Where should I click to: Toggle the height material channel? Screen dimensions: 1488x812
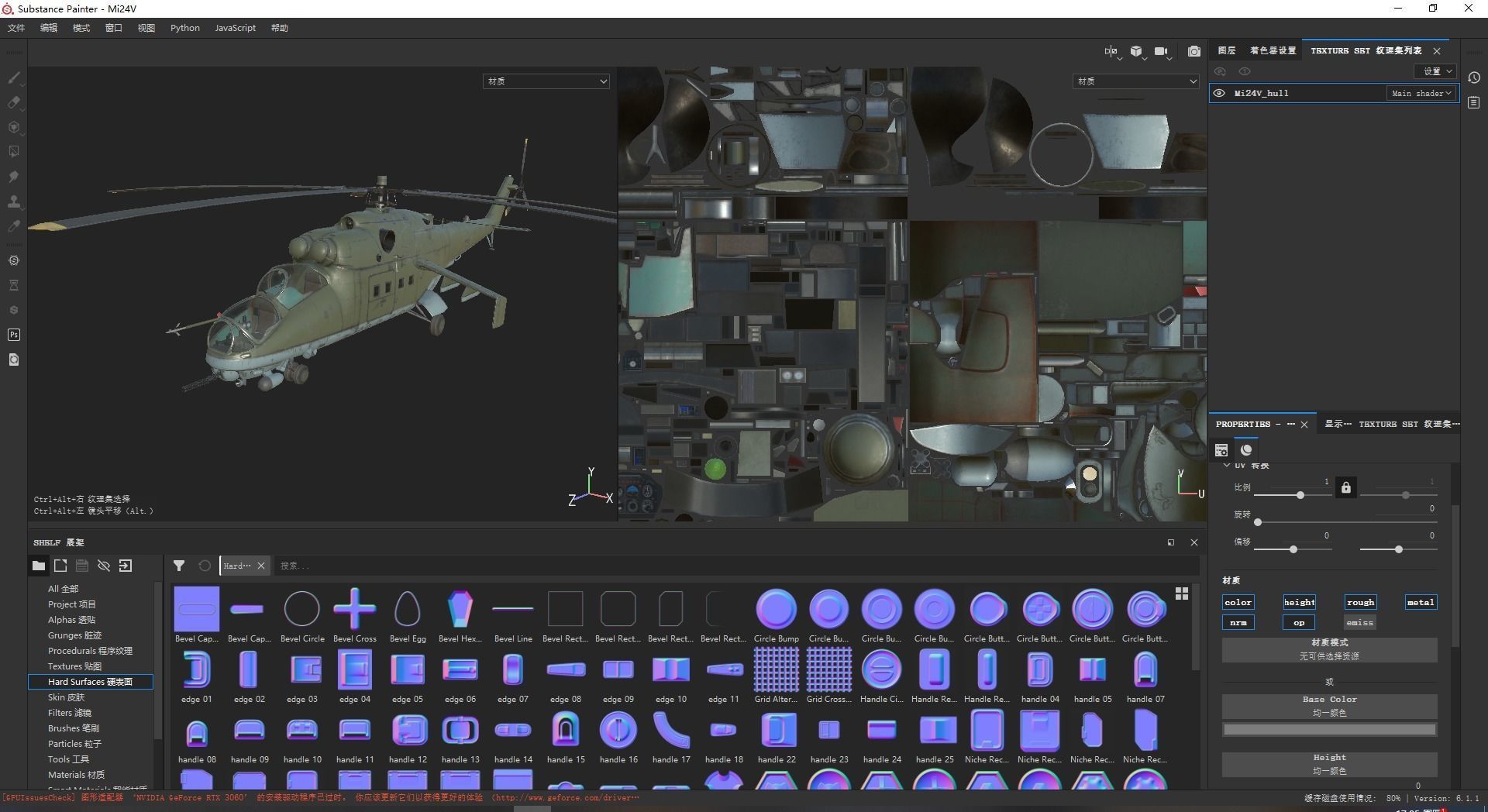click(1299, 602)
